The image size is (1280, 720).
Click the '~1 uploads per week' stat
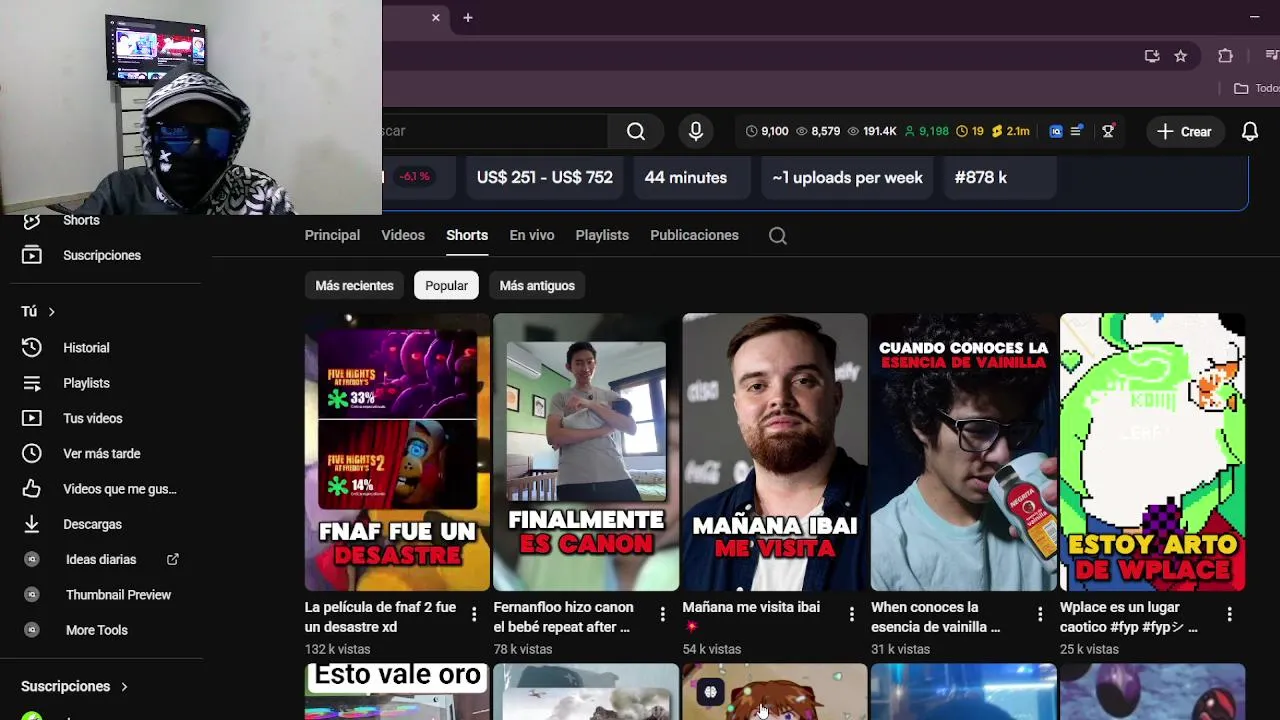tap(847, 177)
